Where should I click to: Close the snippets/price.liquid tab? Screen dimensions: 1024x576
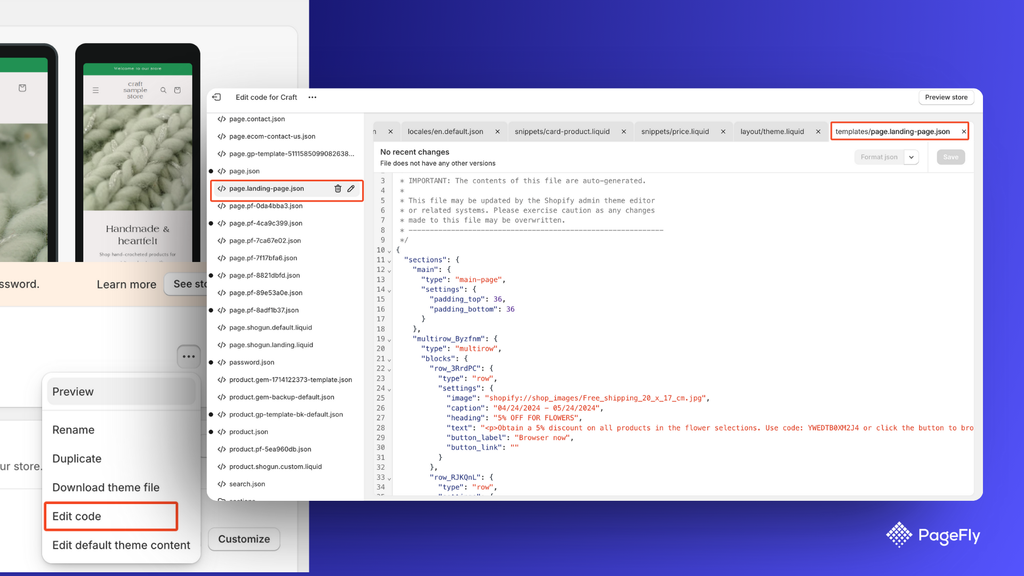(722, 131)
